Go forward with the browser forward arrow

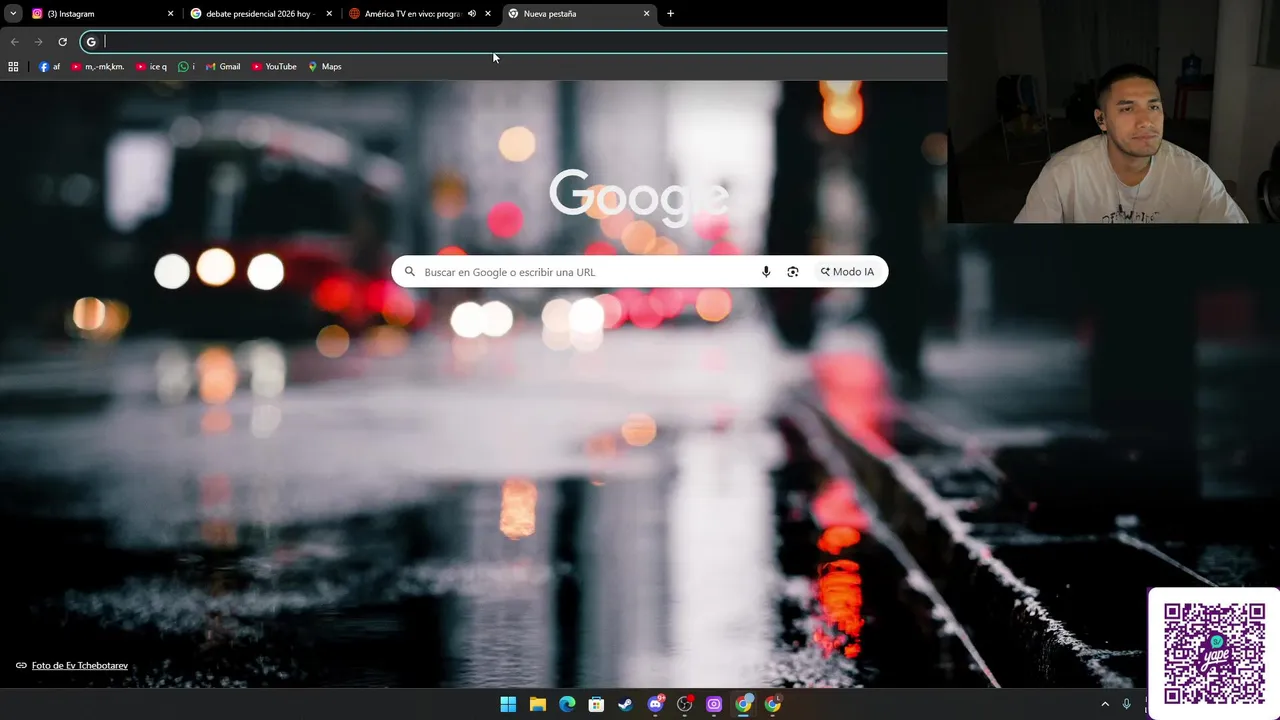click(38, 41)
